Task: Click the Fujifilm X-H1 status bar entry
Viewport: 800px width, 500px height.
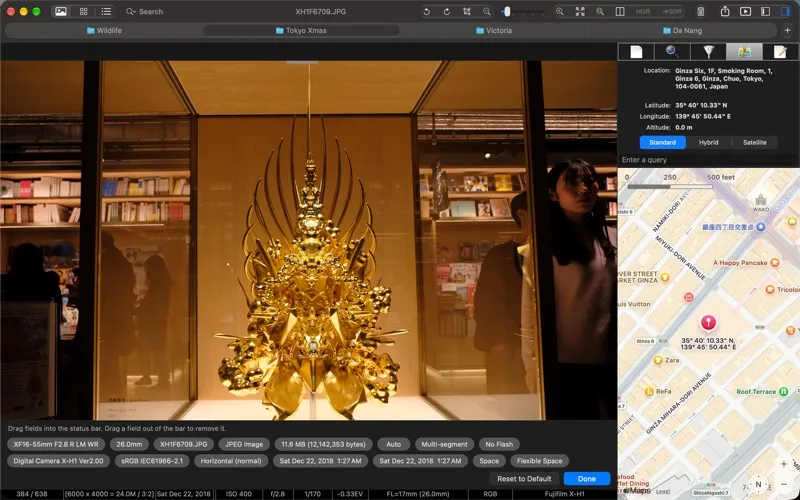Action: point(564,494)
